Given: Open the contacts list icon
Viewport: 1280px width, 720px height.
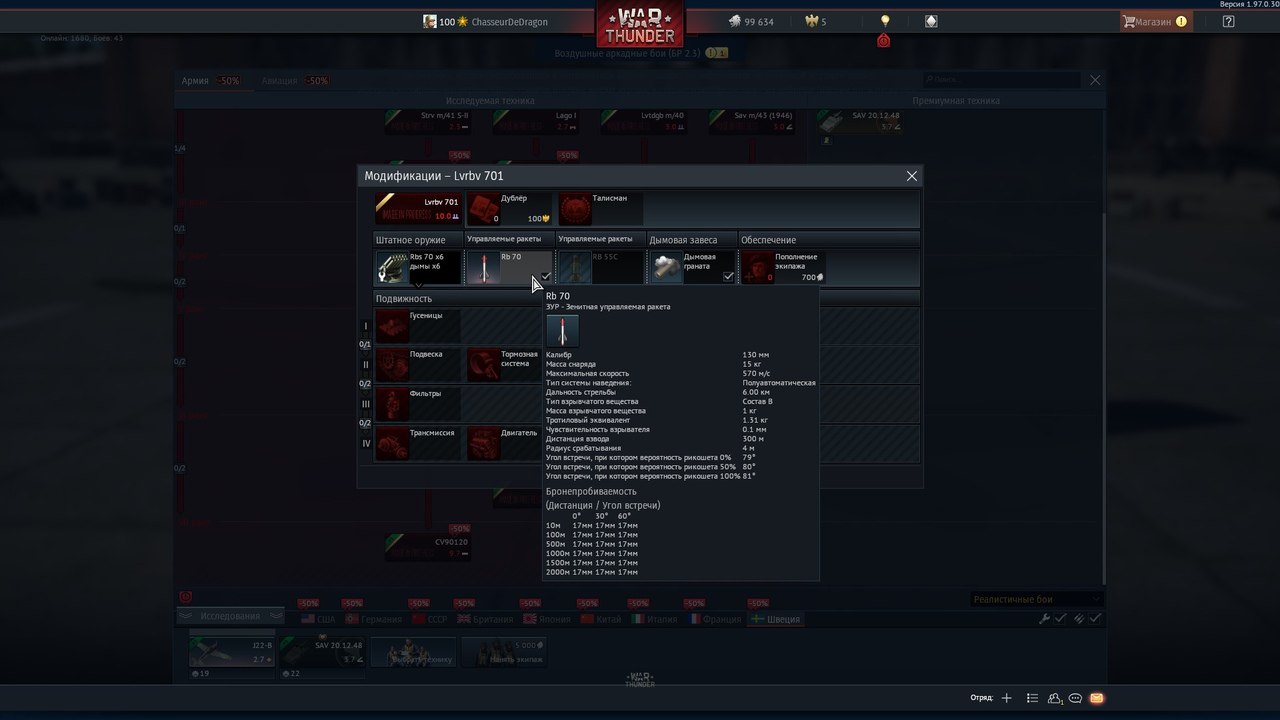Looking at the screenshot, I should click(1032, 698).
